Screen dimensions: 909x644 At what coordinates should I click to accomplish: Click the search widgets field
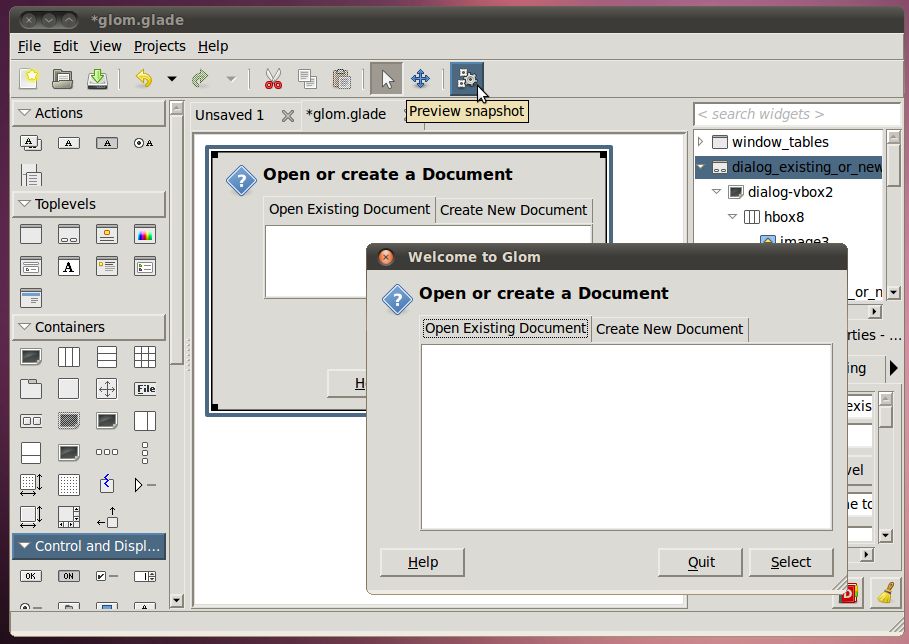pyautogui.click(x=797, y=114)
